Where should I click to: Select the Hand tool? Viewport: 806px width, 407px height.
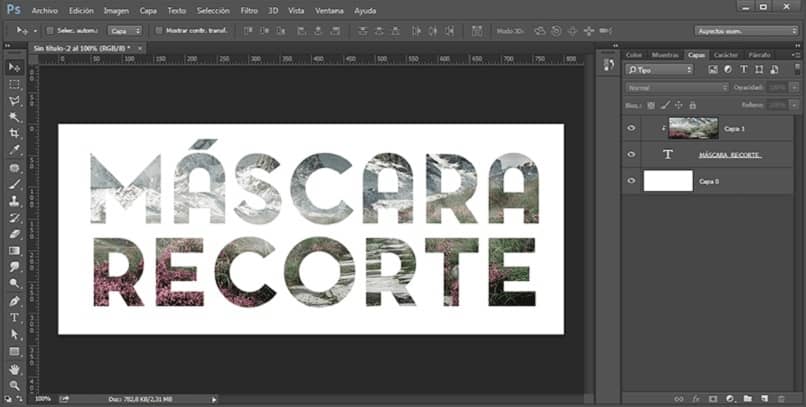pyautogui.click(x=14, y=368)
